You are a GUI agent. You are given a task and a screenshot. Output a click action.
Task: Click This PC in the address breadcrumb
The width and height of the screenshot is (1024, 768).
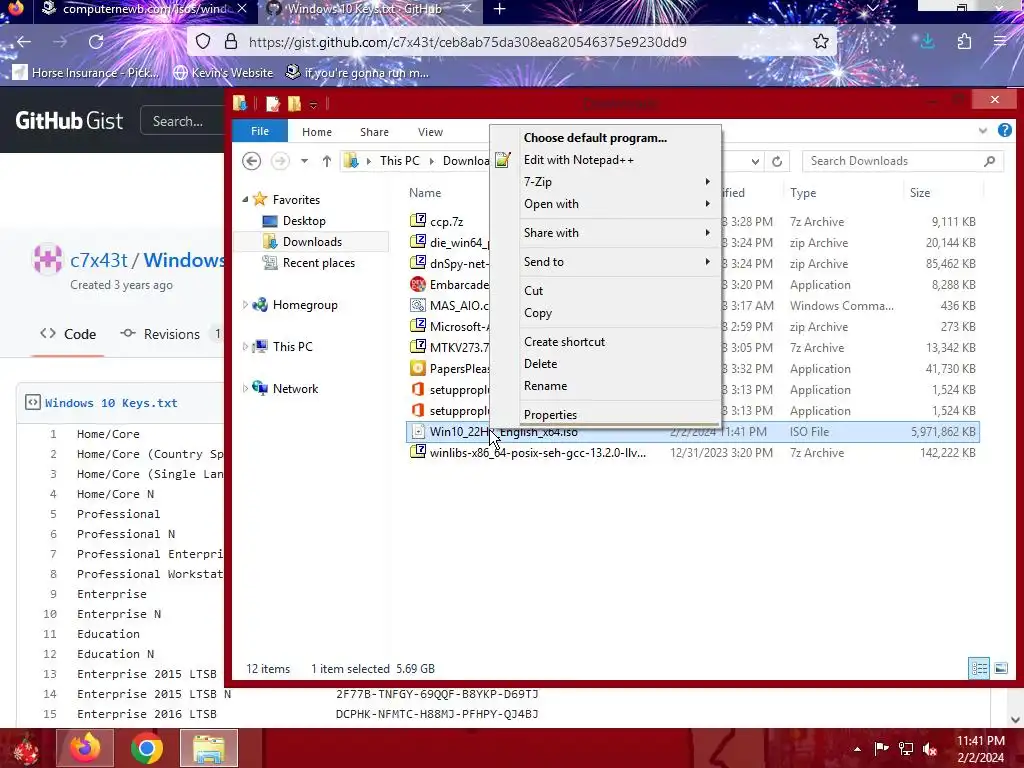click(x=400, y=161)
